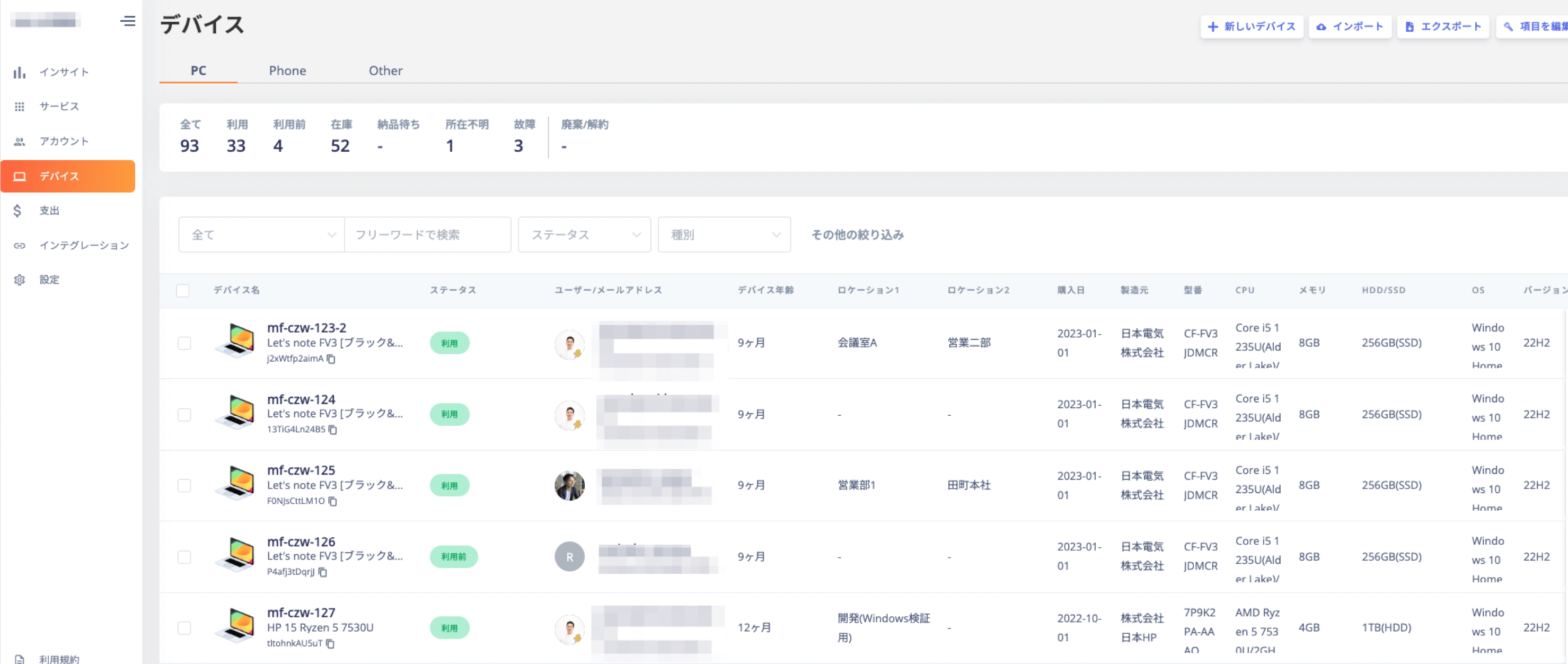Filter by 故障 count 3
Image resolution: width=1568 pixels, height=664 pixels.
pos(524,137)
